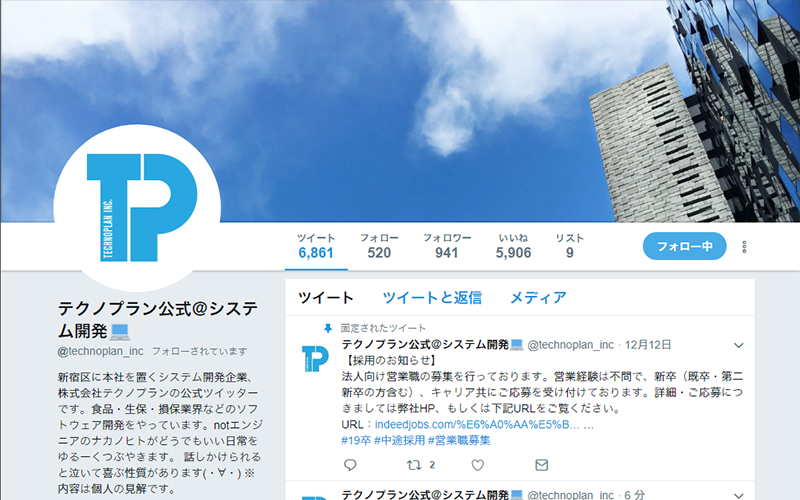The height and width of the screenshot is (500, 800).
Task: Click the #中途採用 hashtag
Action: pos(399,440)
